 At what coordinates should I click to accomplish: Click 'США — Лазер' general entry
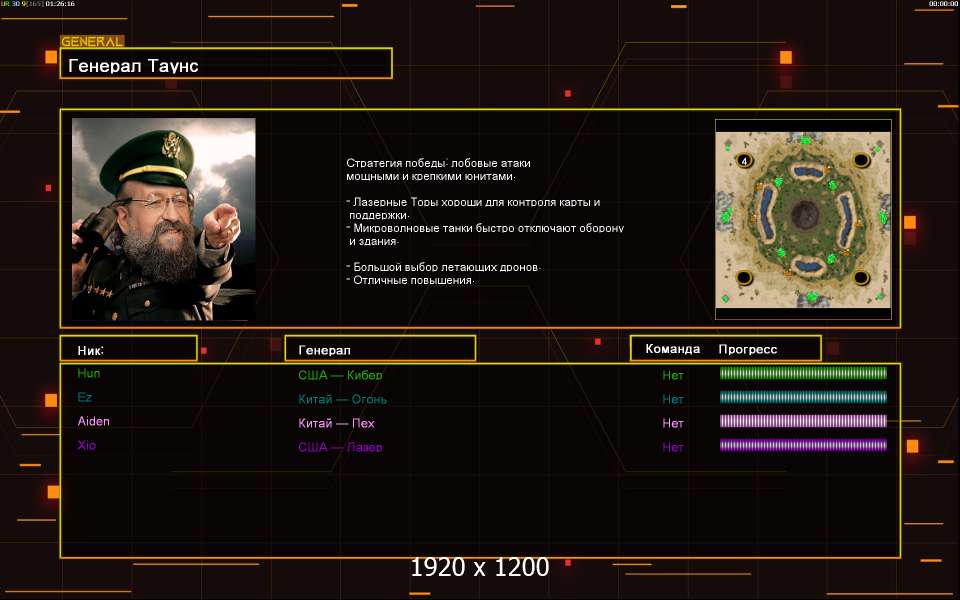point(340,447)
